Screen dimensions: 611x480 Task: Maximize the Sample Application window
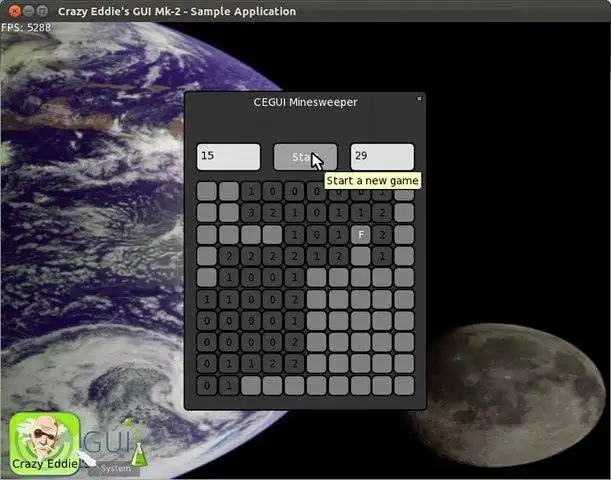43,11
